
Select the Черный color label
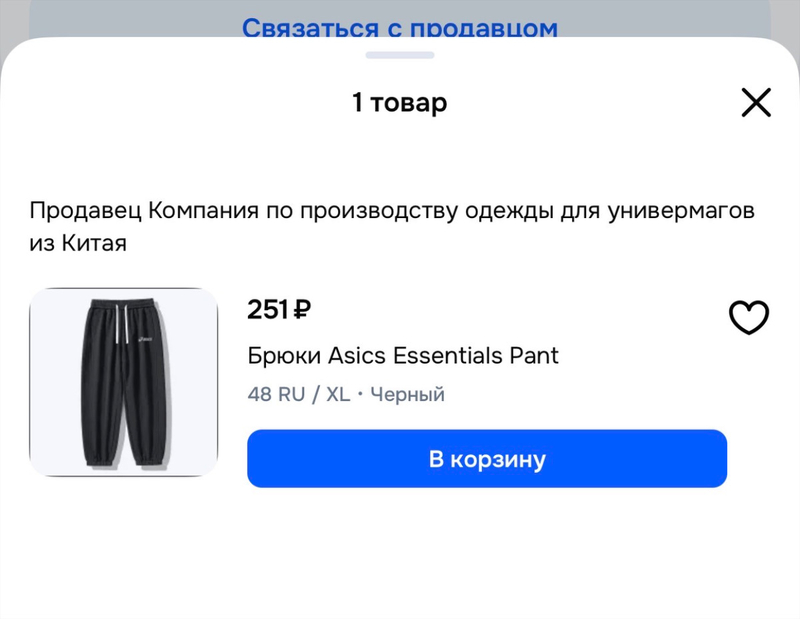pos(408,394)
